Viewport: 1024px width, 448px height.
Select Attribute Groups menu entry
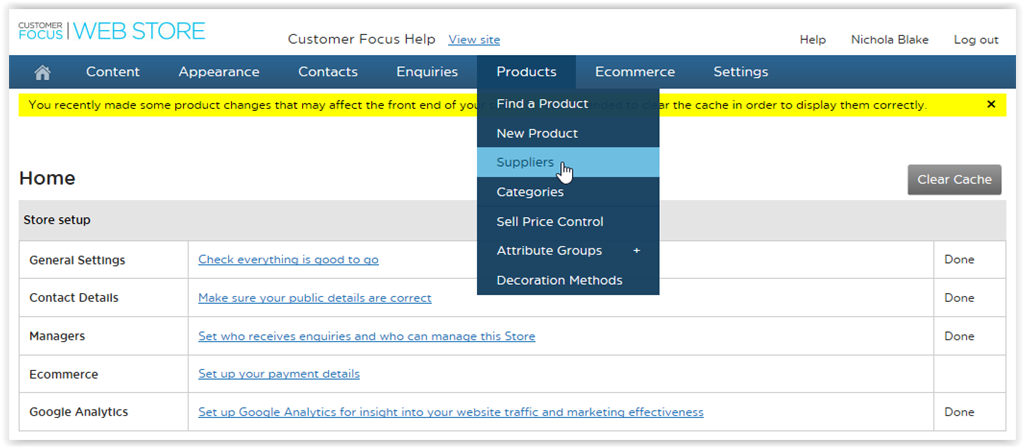point(568,251)
